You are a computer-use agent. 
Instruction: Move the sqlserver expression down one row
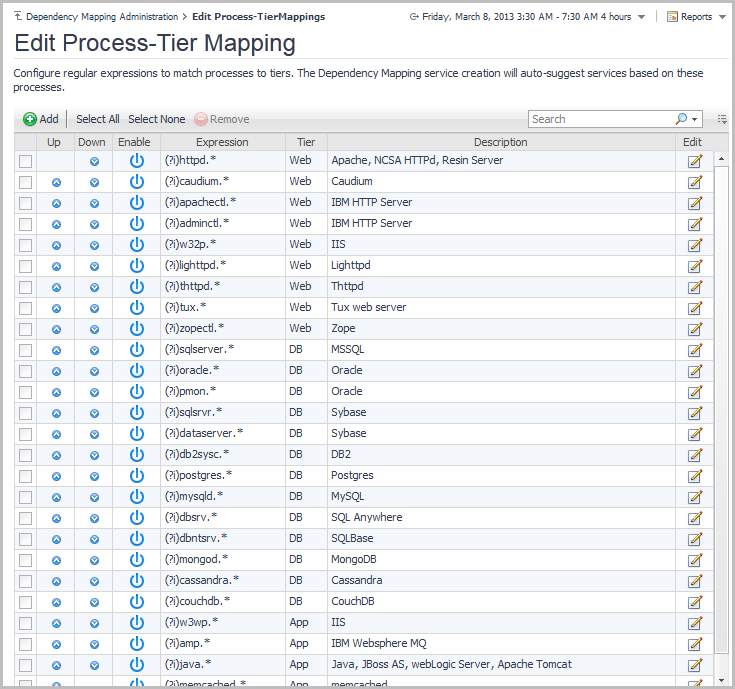pos(94,350)
